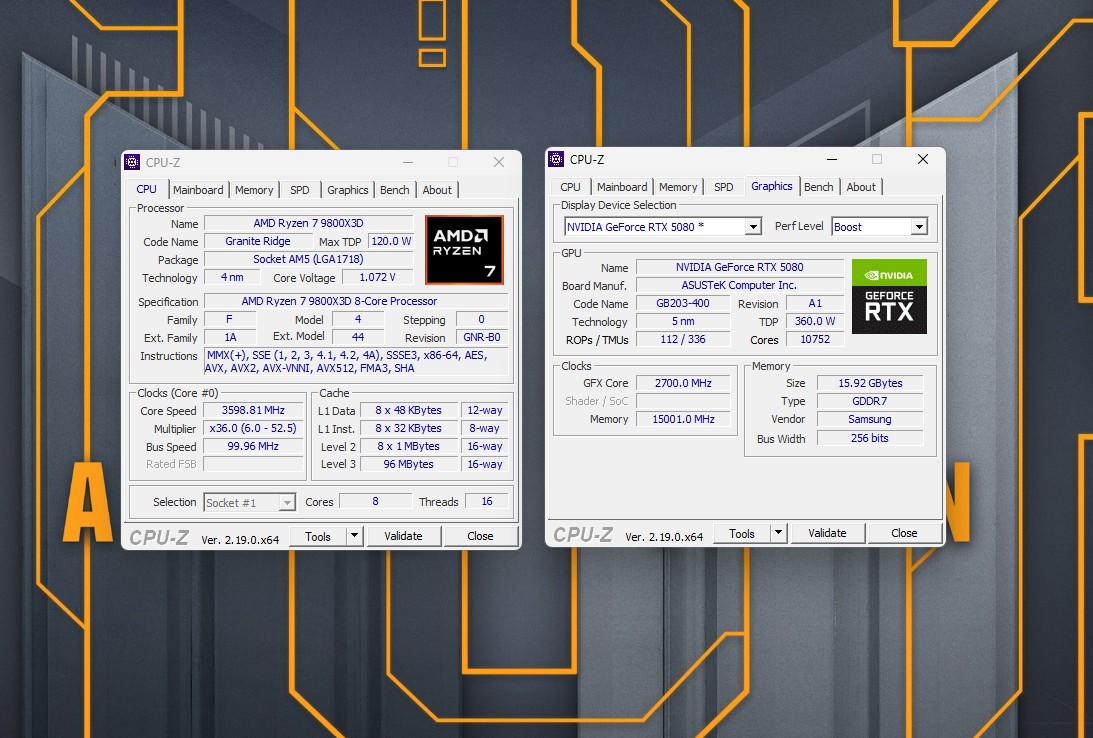Click Multiplier value x36.0 (6.0 - 52.5)

[253, 428]
